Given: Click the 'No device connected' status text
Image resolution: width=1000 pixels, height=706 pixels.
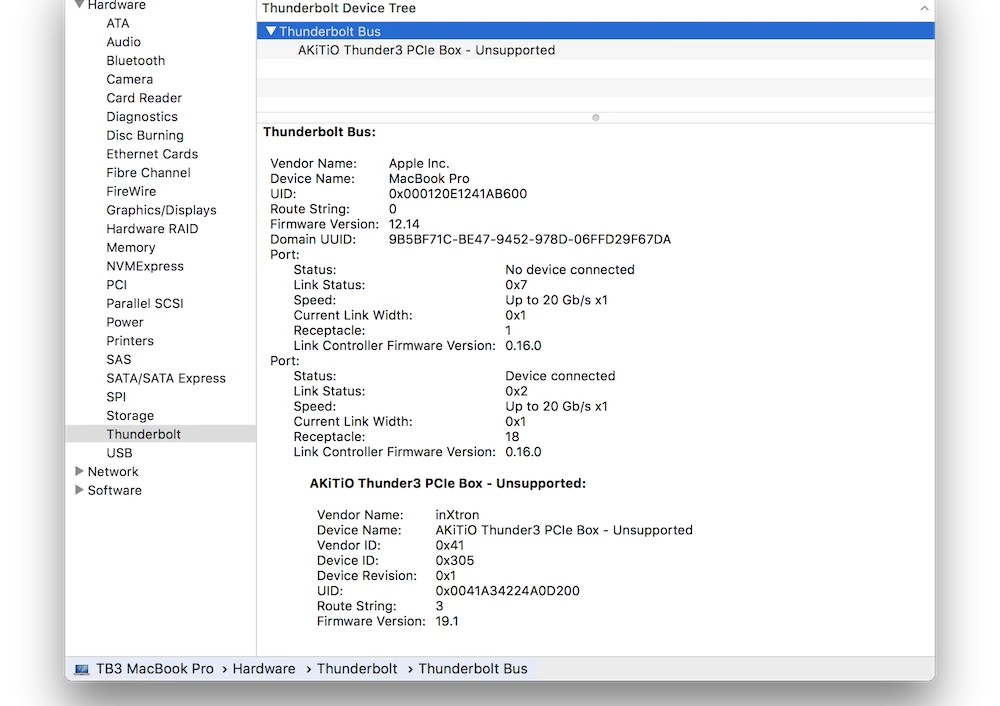Looking at the screenshot, I should [x=570, y=270].
